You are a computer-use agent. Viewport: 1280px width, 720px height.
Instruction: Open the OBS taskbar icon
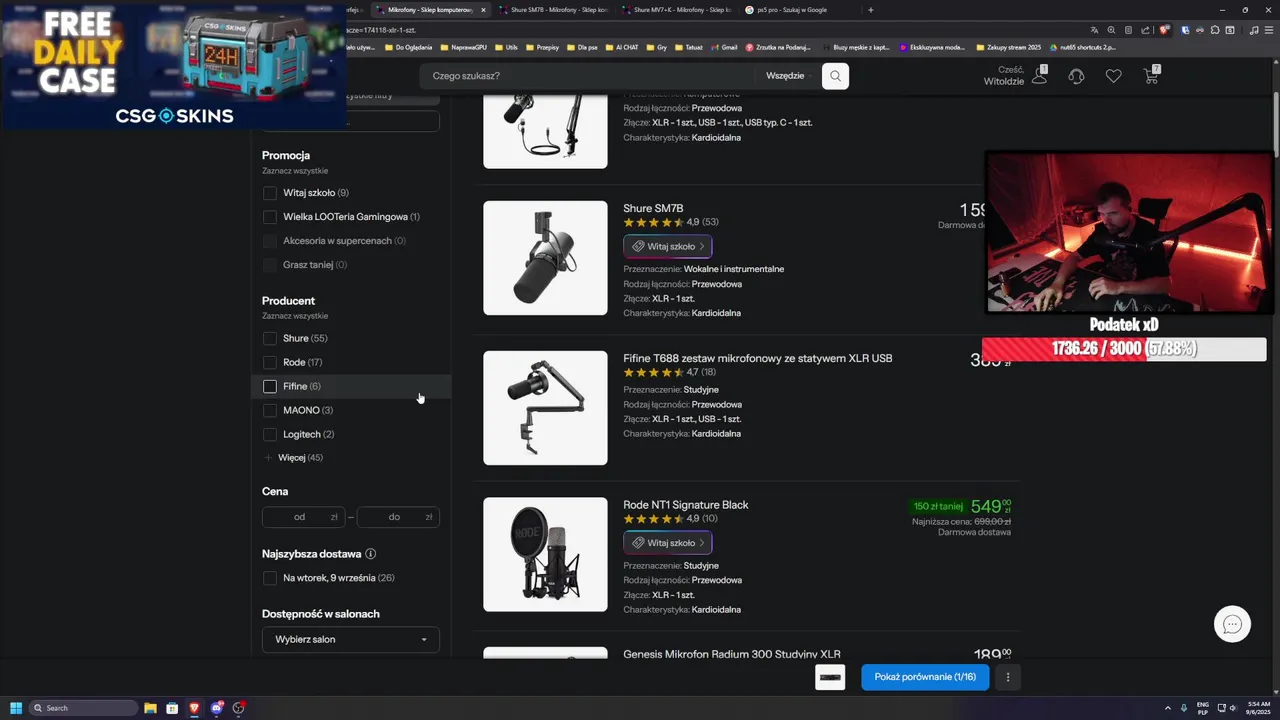tap(238, 708)
